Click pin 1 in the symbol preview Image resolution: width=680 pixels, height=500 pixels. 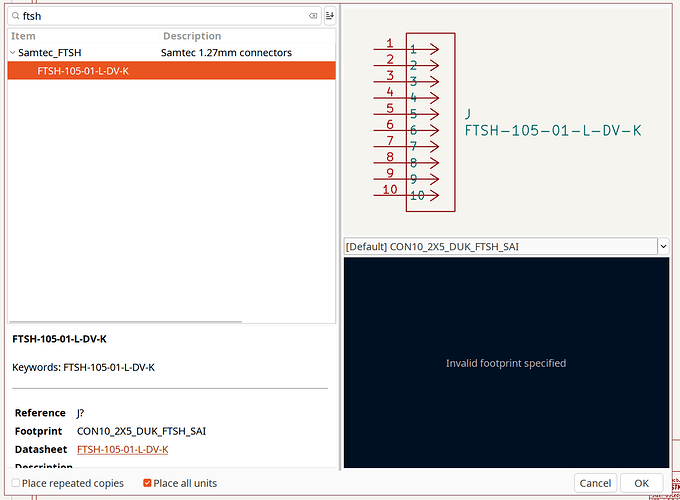pos(406,49)
